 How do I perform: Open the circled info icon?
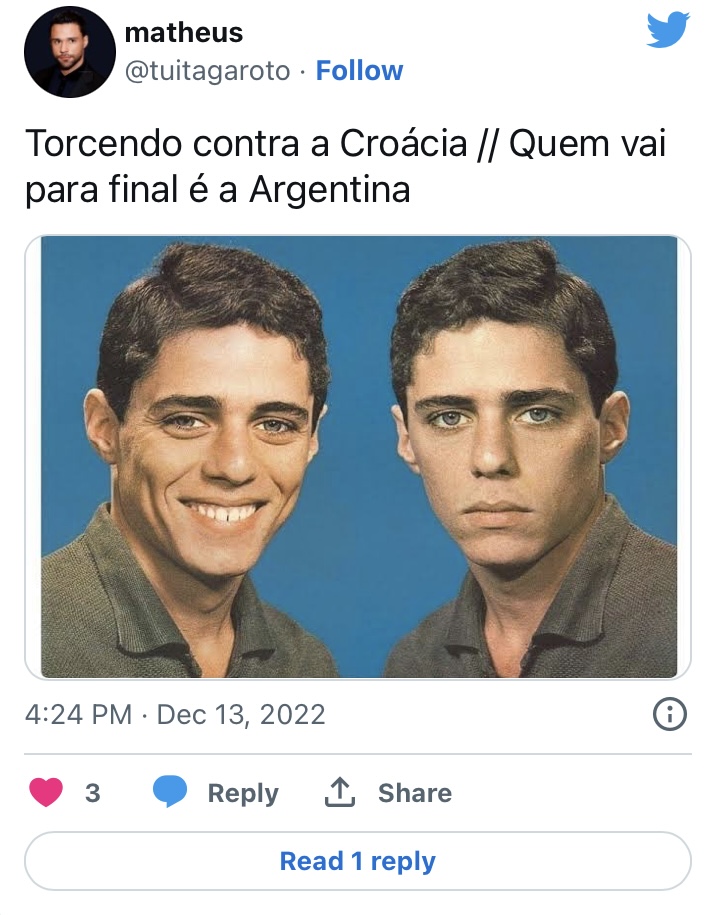click(670, 714)
